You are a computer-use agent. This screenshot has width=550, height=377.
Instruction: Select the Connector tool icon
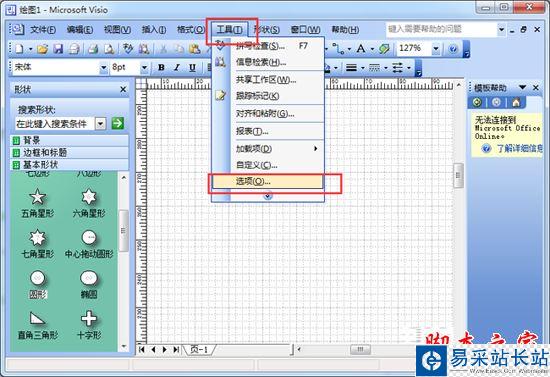[x=339, y=49]
